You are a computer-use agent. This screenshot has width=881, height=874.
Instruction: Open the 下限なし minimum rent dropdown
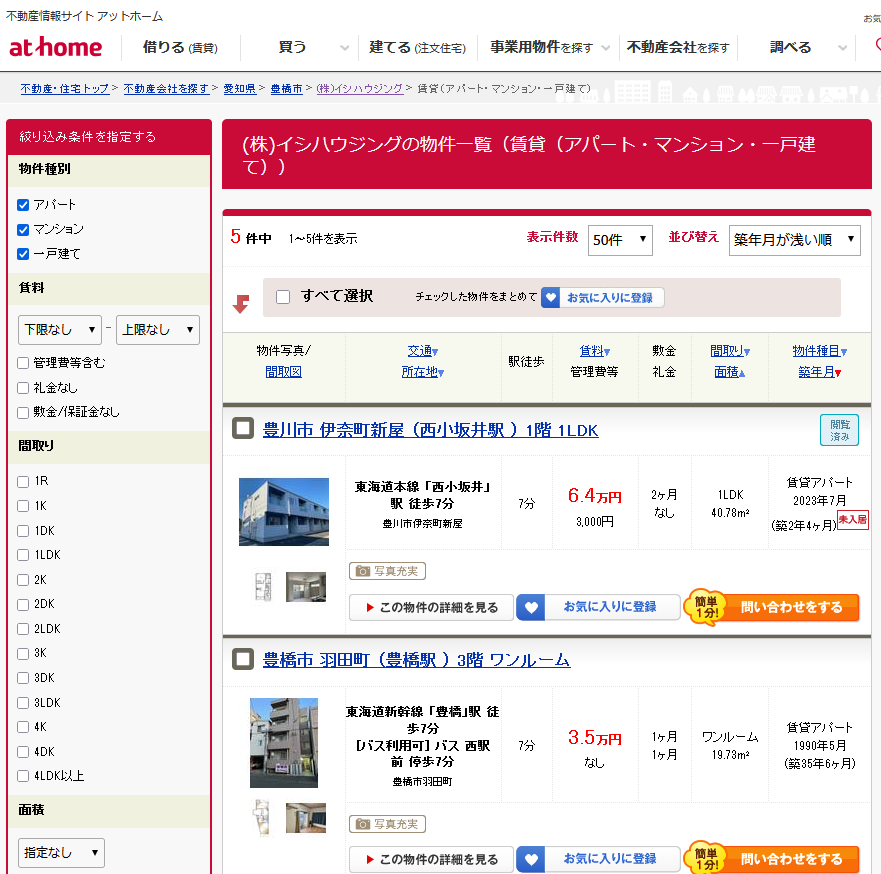(60, 330)
